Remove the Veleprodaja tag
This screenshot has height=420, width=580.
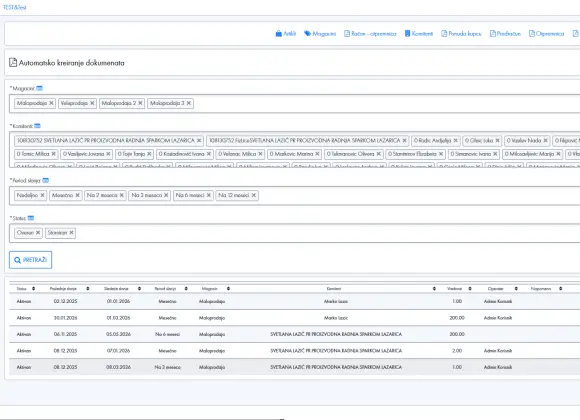pos(92,103)
